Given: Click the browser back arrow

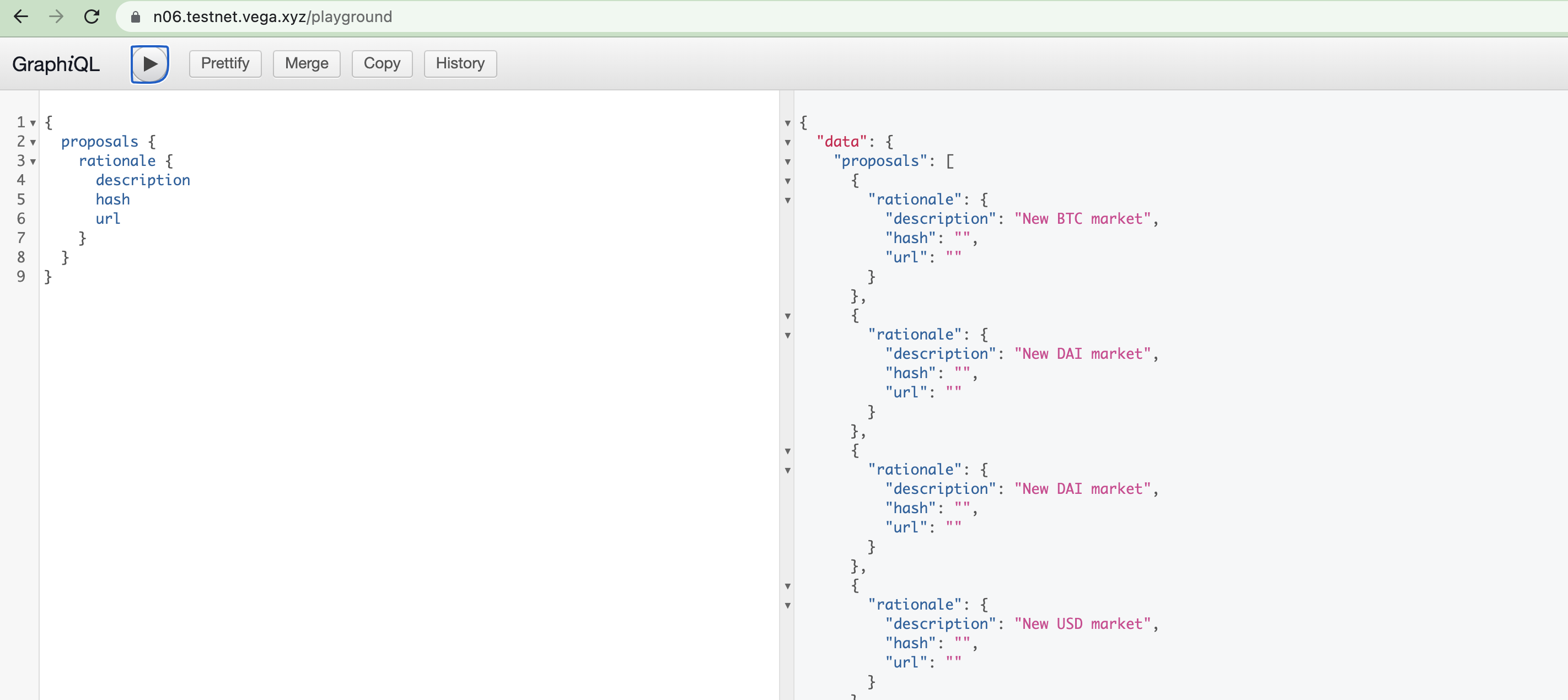Looking at the screenshot, I should click(22, 17).
